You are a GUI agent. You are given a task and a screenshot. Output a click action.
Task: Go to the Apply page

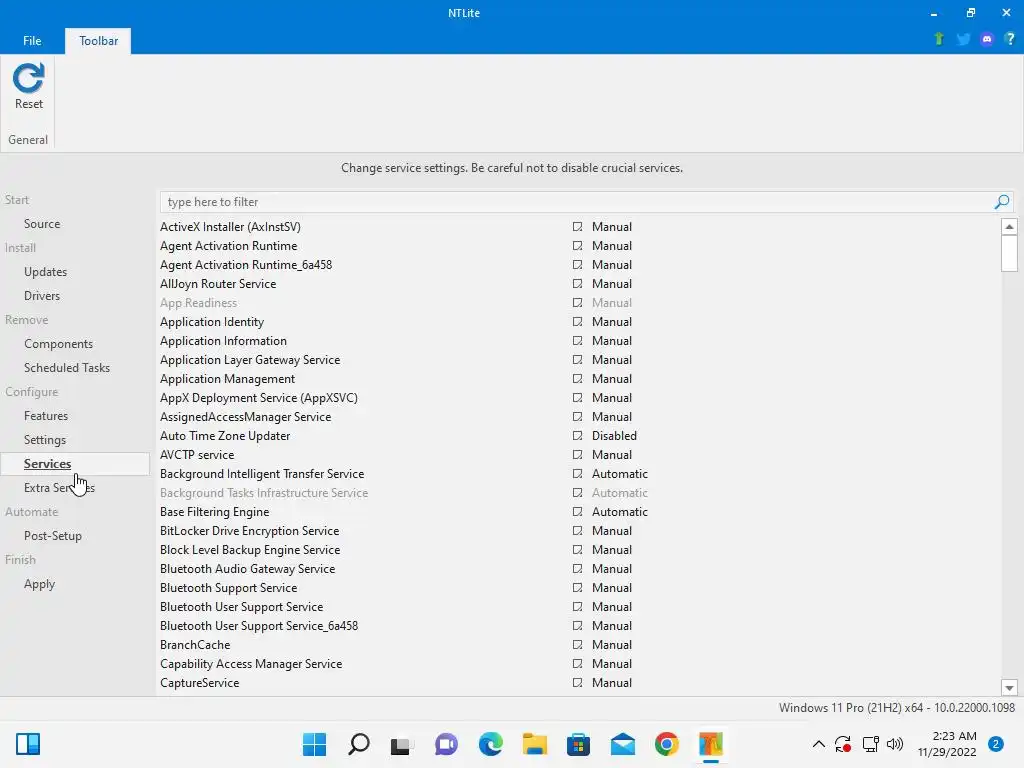[39, 584]
